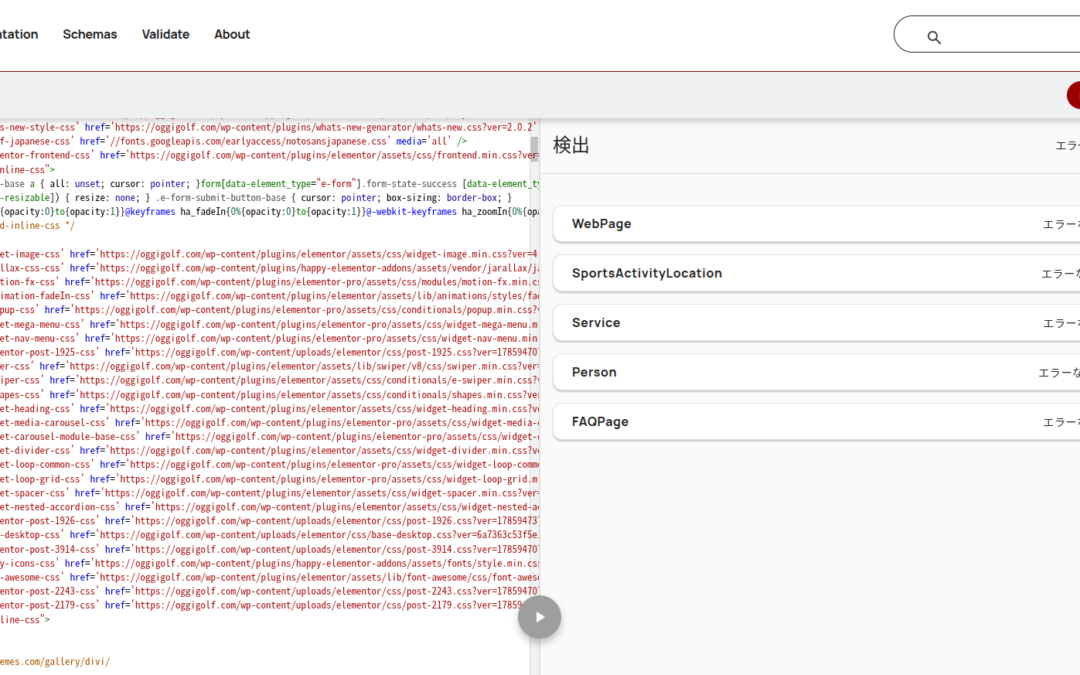Open the About page
This screenshot has width=1080, height=675.
coord(232,34)
